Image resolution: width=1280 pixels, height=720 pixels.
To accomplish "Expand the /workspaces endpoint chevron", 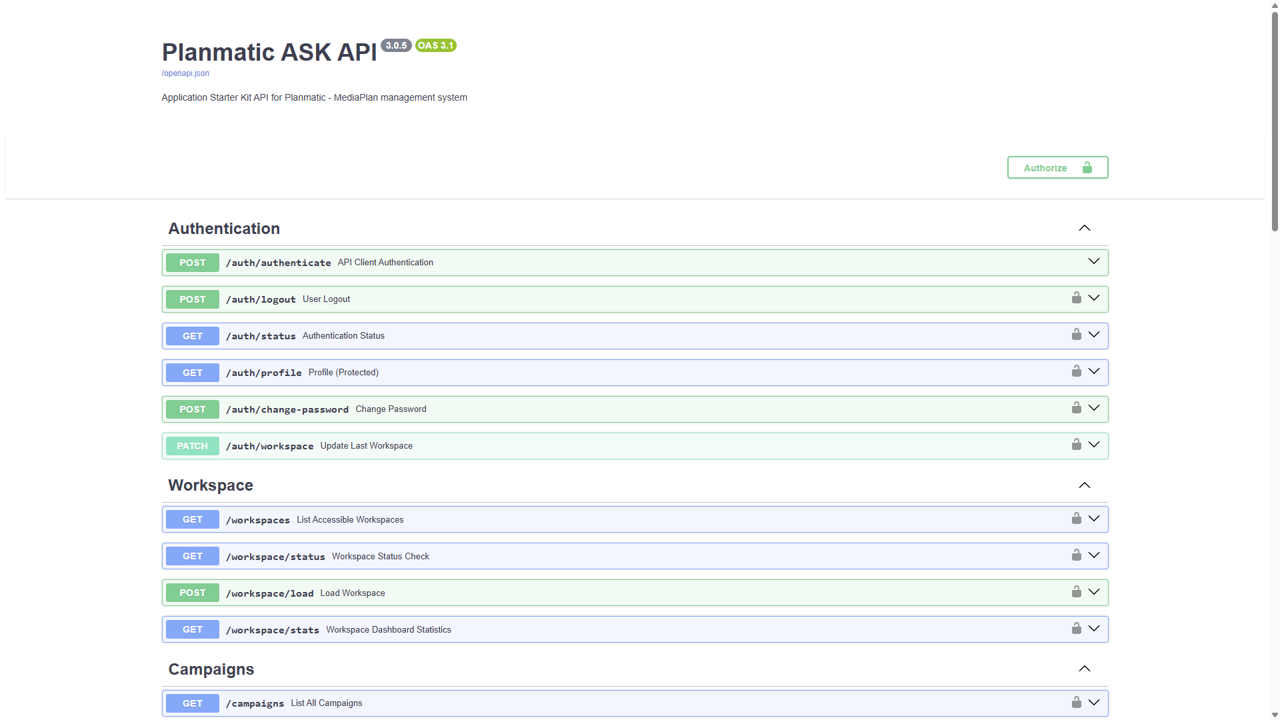I will [1094, 519].
